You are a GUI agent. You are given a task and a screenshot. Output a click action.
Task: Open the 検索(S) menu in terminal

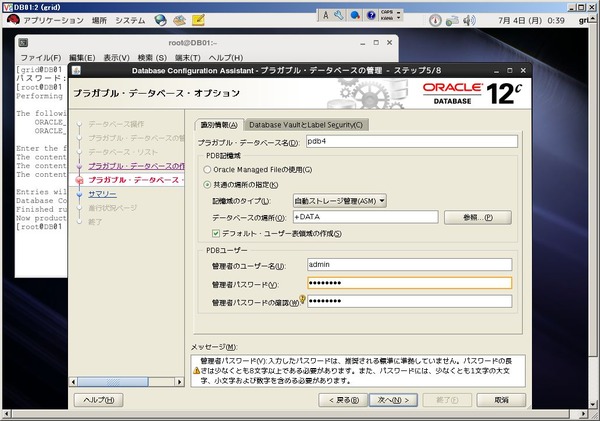pyautogui.click(x=152, y=57)
